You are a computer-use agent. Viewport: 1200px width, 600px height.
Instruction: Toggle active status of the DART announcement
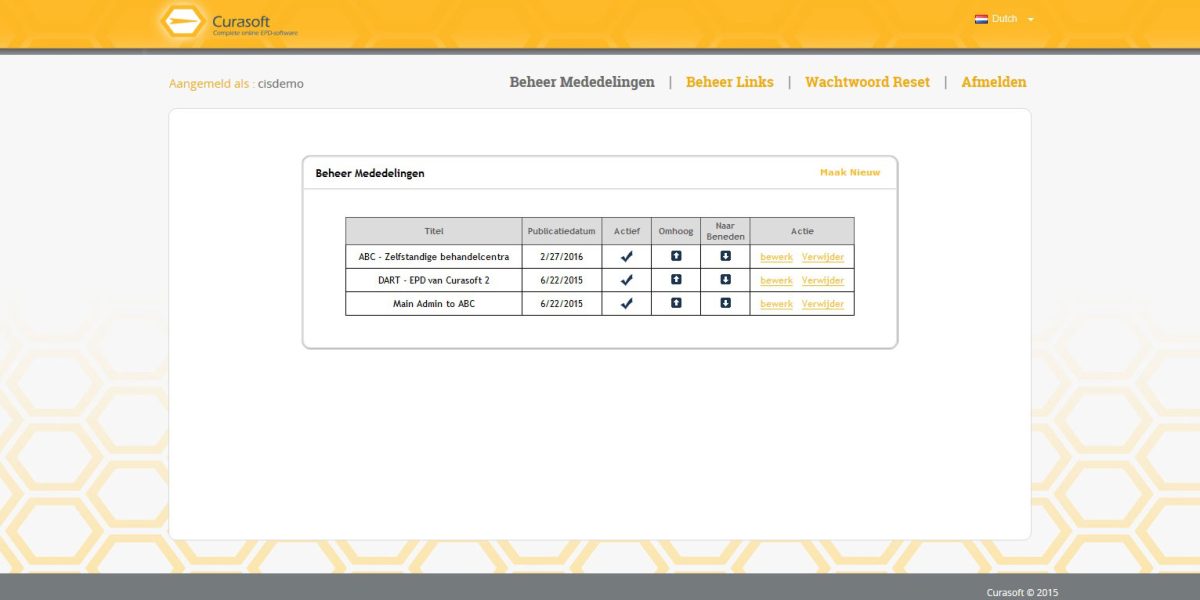[x=627, y=280]
